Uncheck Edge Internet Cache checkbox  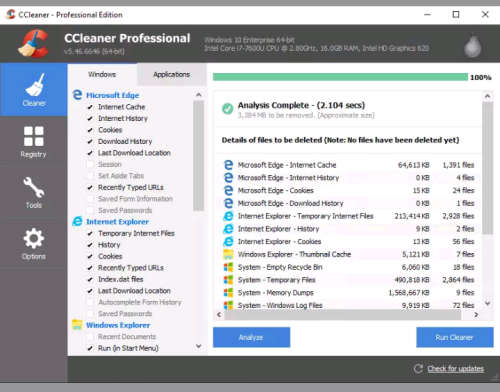tap(90, 107)
